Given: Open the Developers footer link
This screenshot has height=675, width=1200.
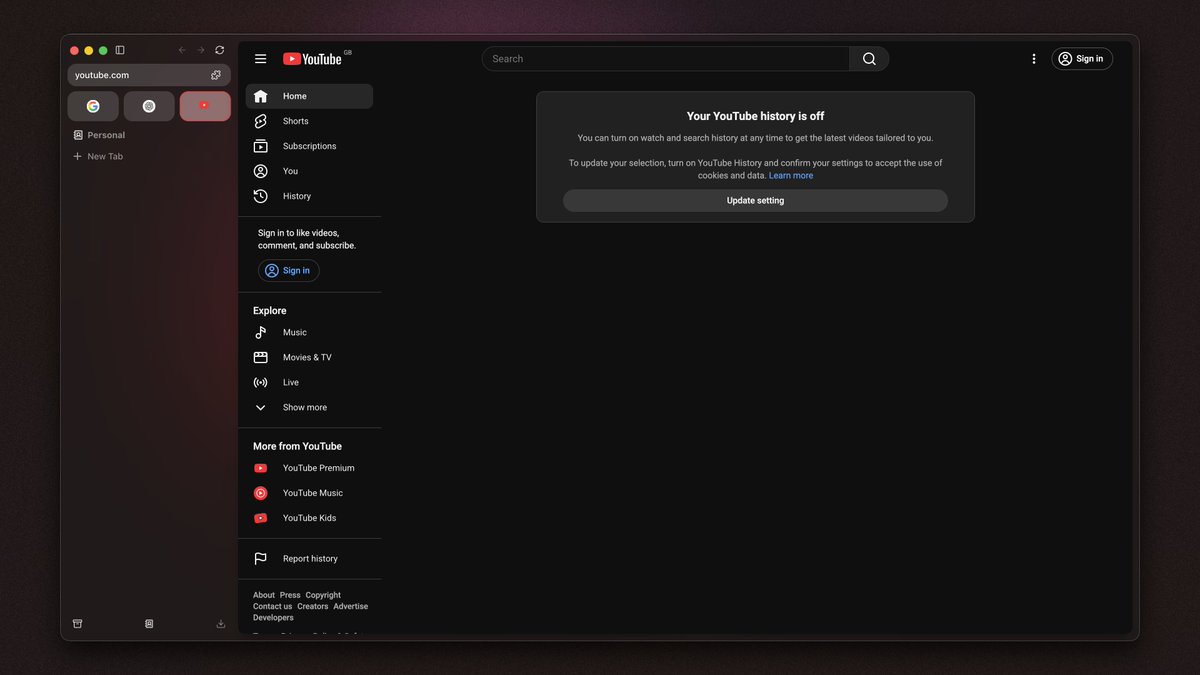Looking at the screenshot, I should pos(273,618).
